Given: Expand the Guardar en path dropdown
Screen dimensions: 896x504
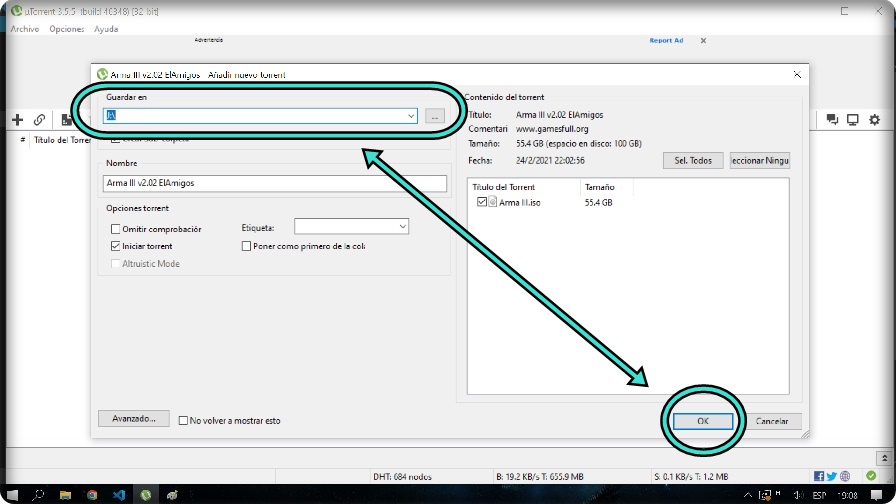Looking at the screenshot, I should click(410, 116).
